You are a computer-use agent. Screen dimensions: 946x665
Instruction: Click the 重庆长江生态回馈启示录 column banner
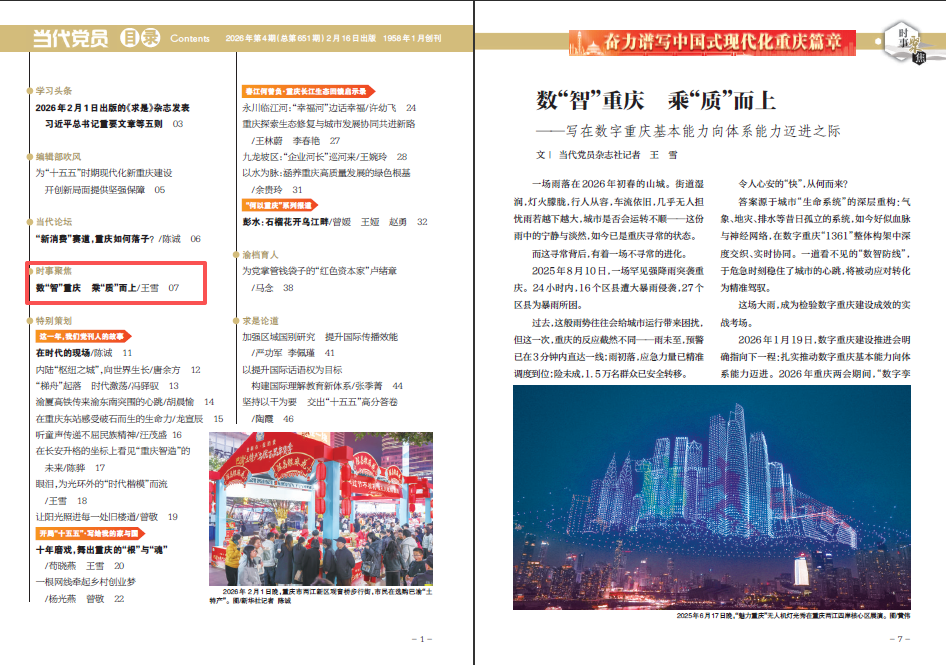click(310, 90)
